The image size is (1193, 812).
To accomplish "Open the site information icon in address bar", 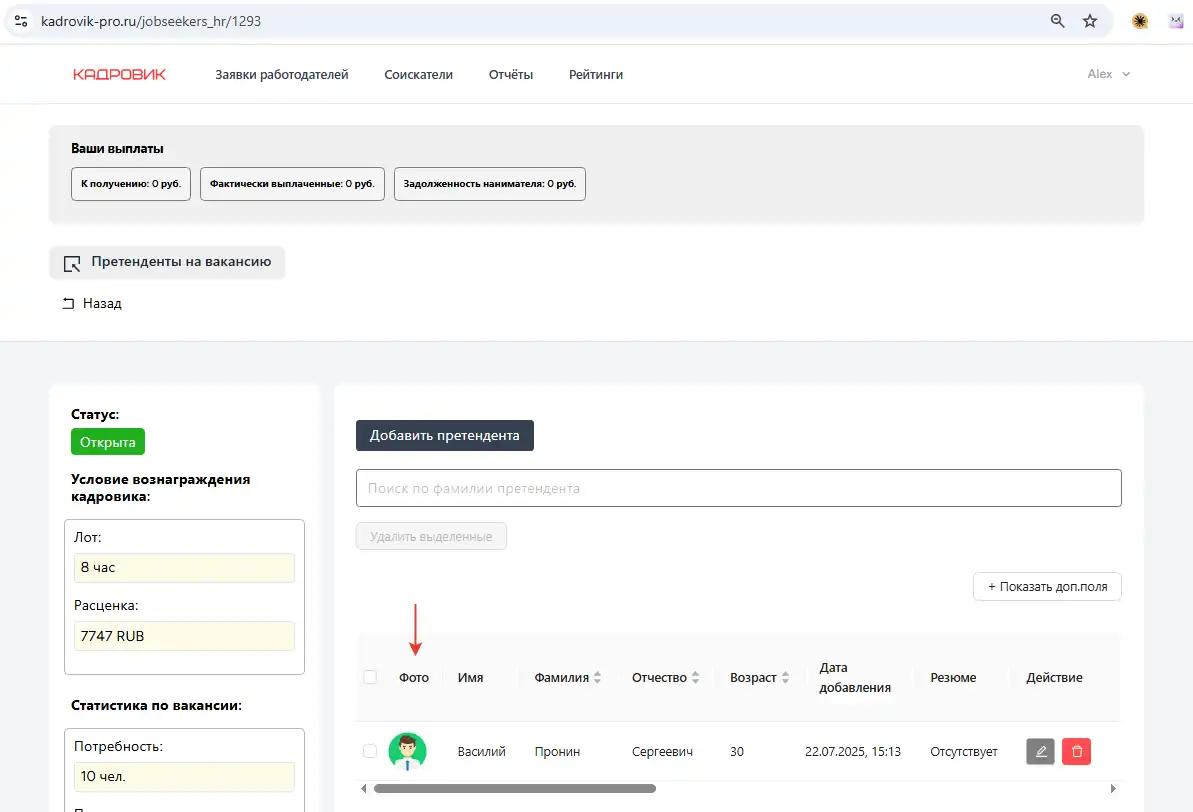I will coord(21,21).
